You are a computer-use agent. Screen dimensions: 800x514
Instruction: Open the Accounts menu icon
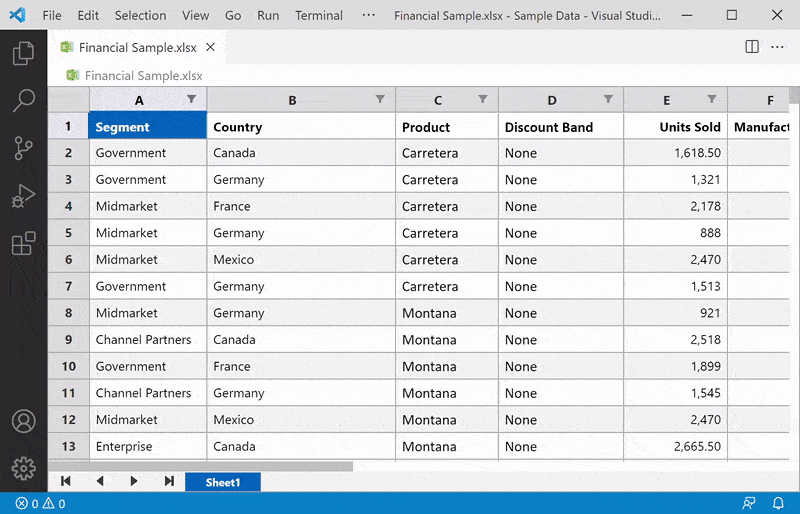[x=23, y=422]
